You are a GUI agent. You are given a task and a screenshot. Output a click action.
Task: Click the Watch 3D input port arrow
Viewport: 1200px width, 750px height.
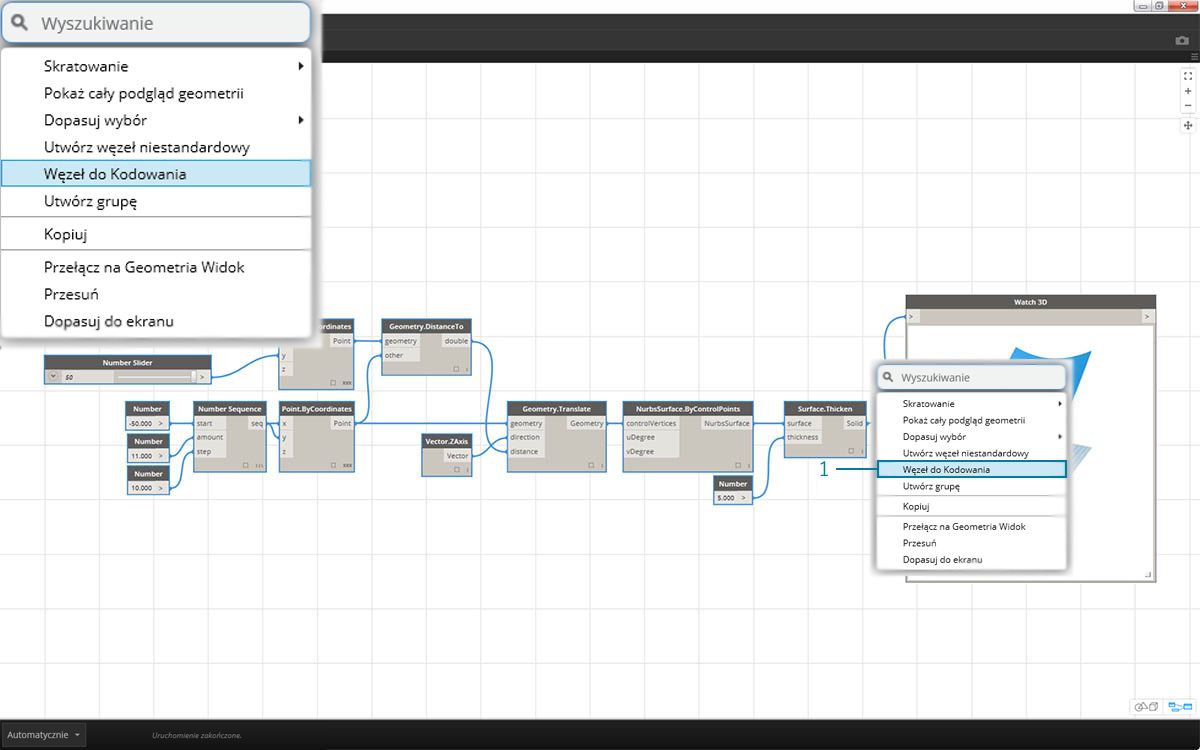coord(911,317)
